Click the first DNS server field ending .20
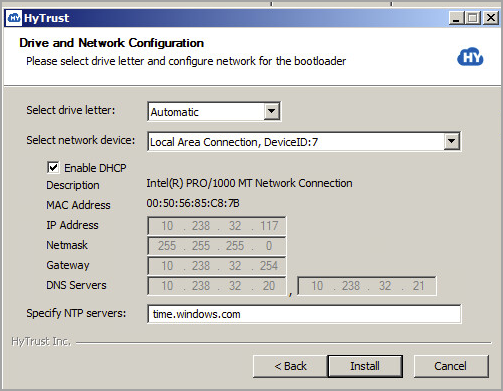Image resolution: width=503 pixels, height=391 pixels. tap(217, 286)
